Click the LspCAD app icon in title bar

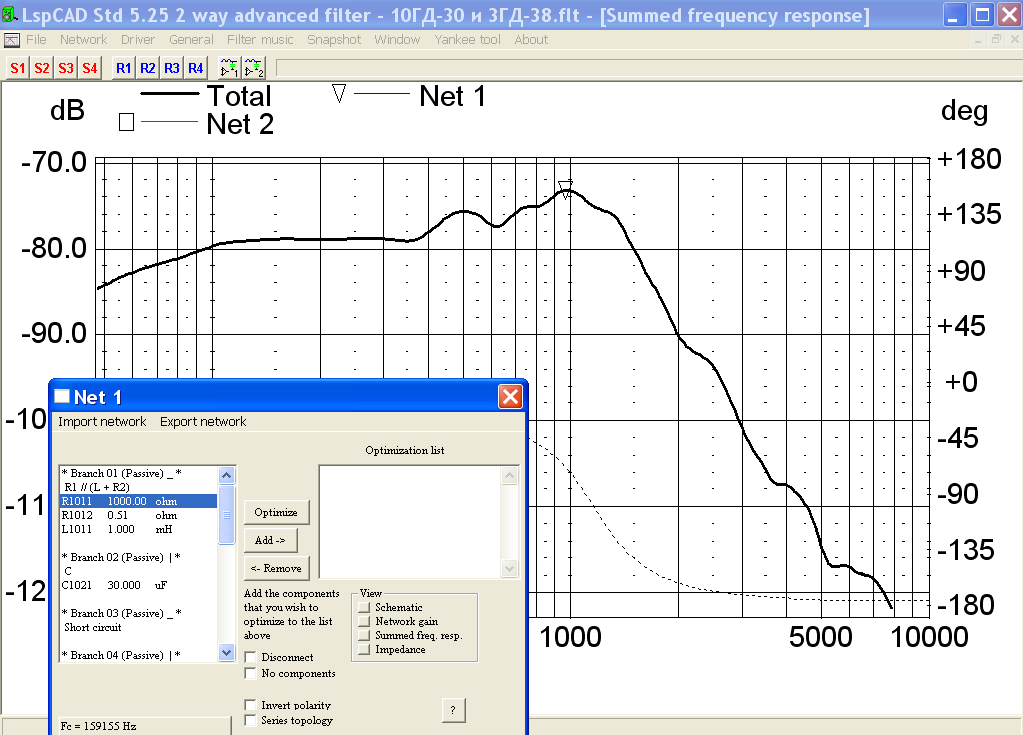coord(10,14)
